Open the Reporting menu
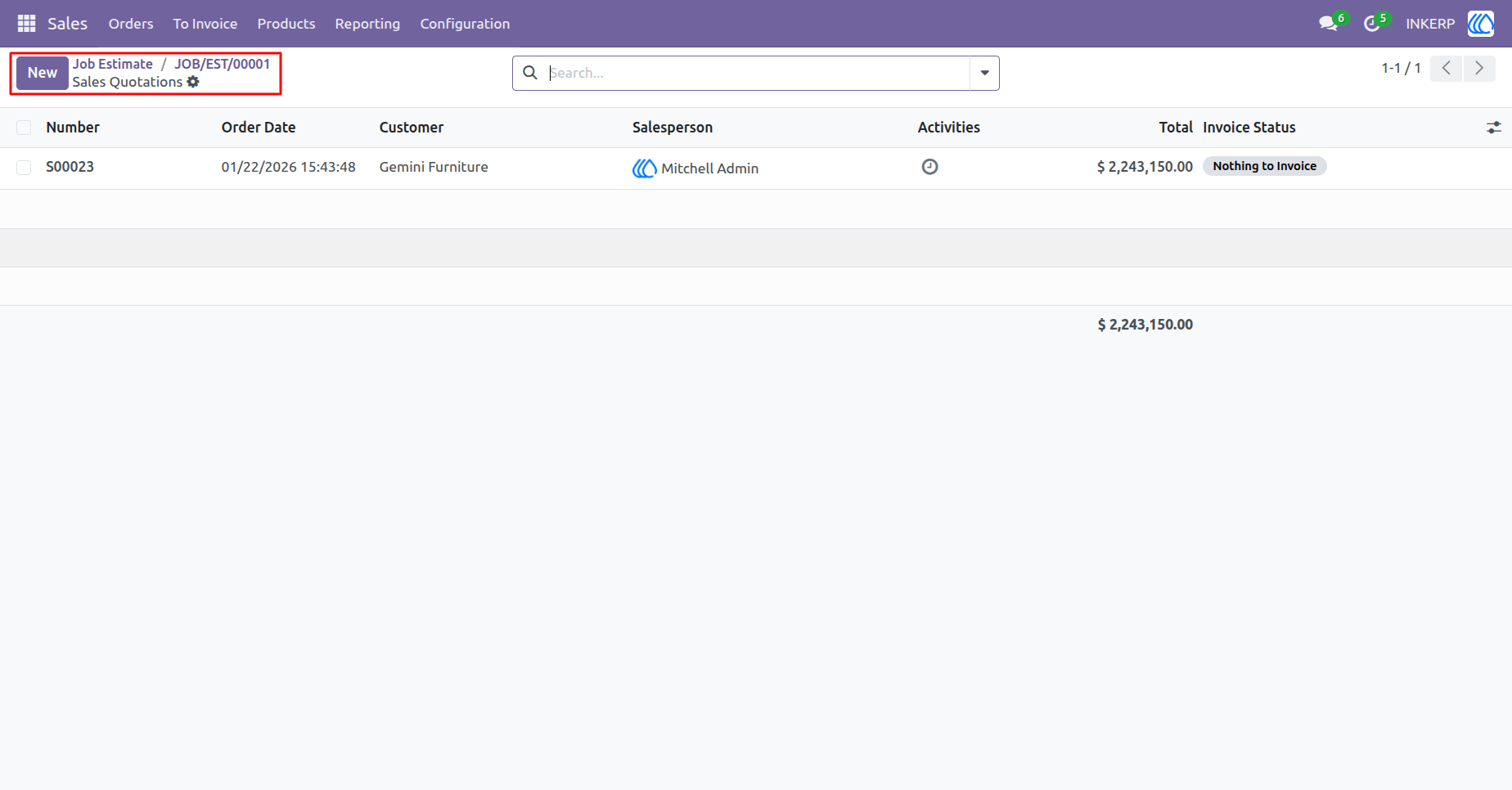 tap(367, 24)
